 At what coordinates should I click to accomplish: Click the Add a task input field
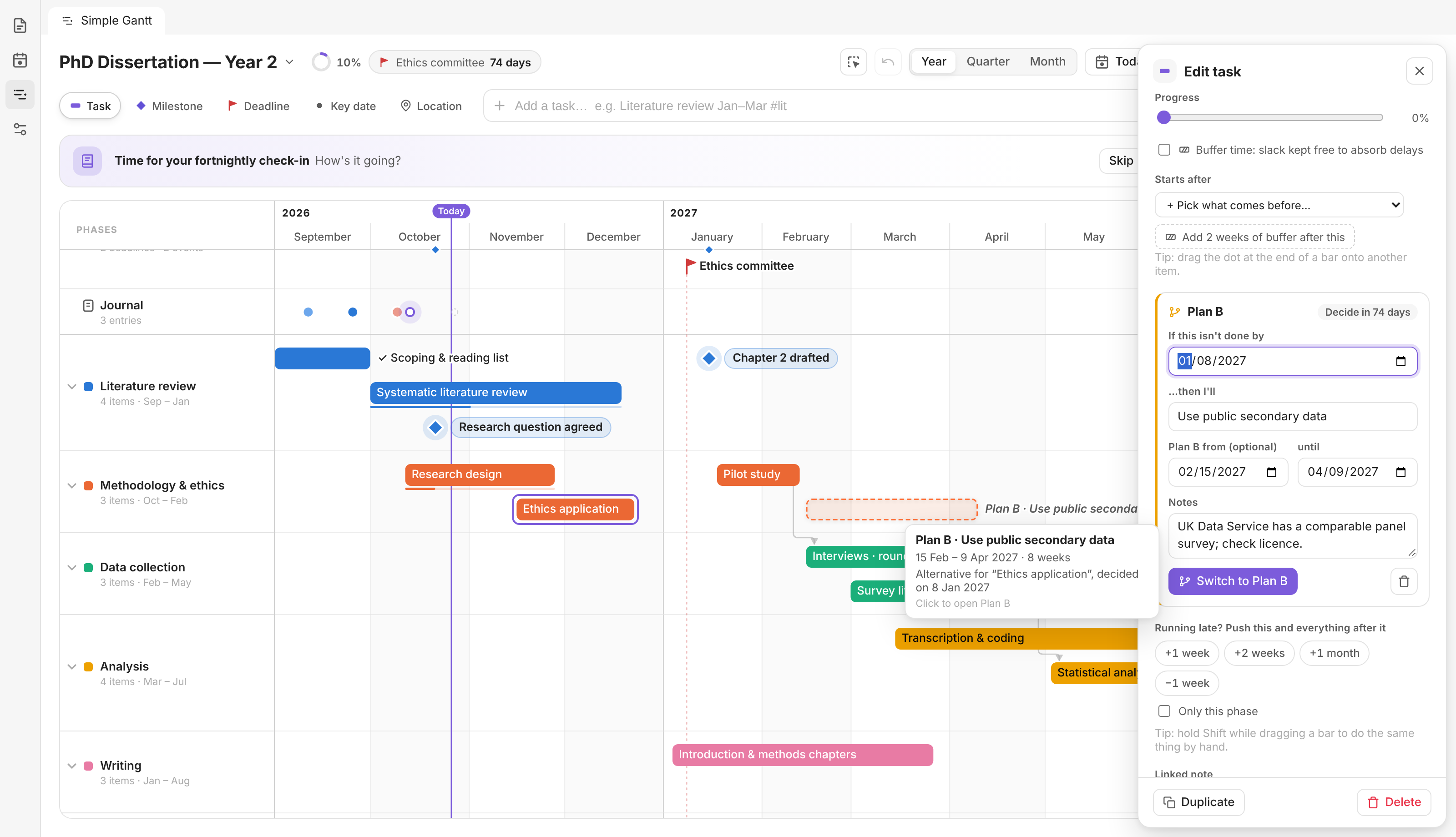coord(810,106)
